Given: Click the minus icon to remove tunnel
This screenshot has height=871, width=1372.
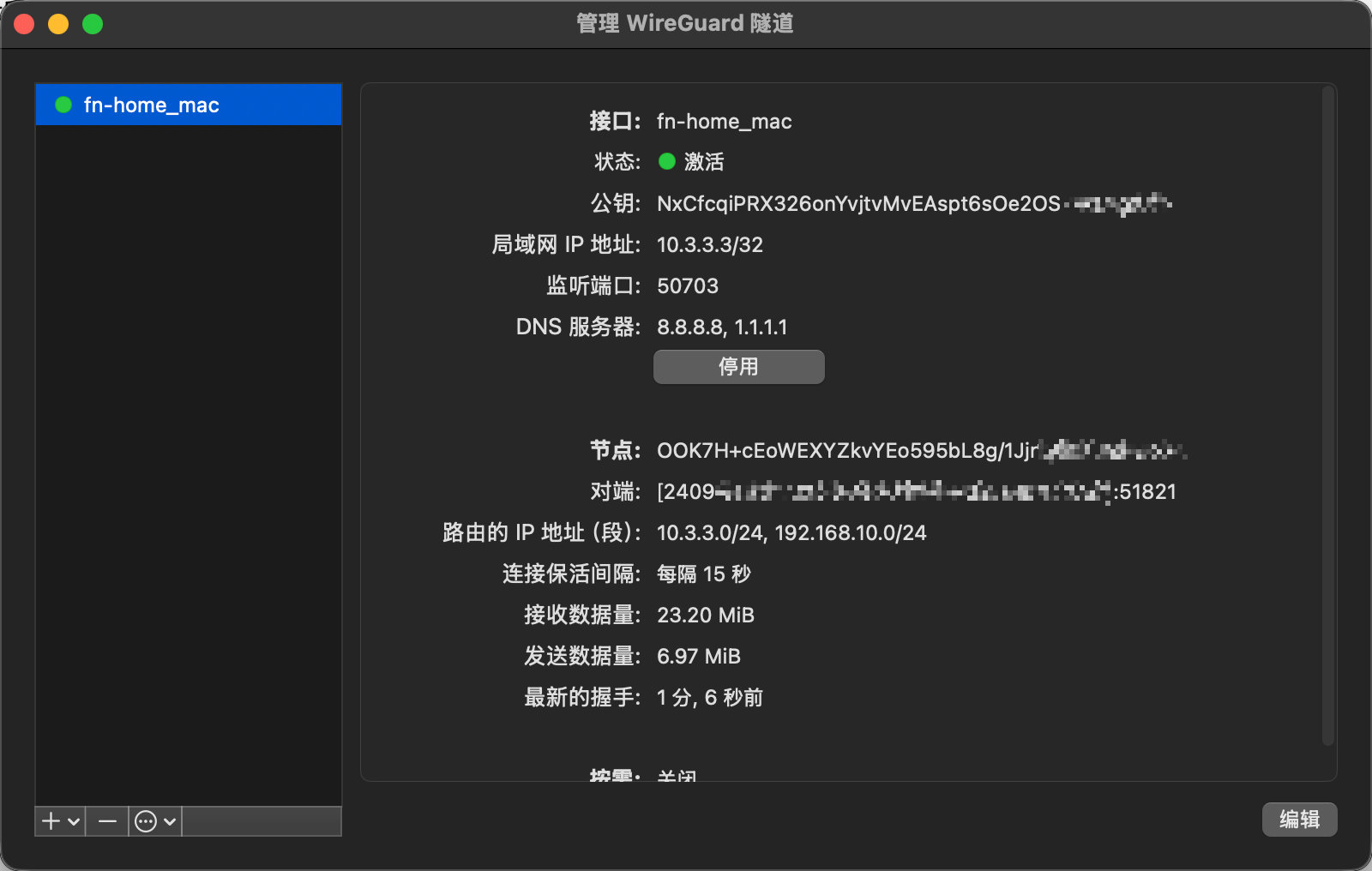Looking at the screenshot, I should click(107, 821).
